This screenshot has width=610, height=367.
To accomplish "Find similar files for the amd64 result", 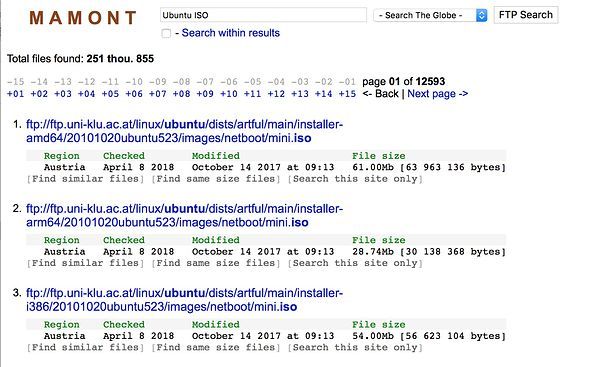I will [85, 179].
